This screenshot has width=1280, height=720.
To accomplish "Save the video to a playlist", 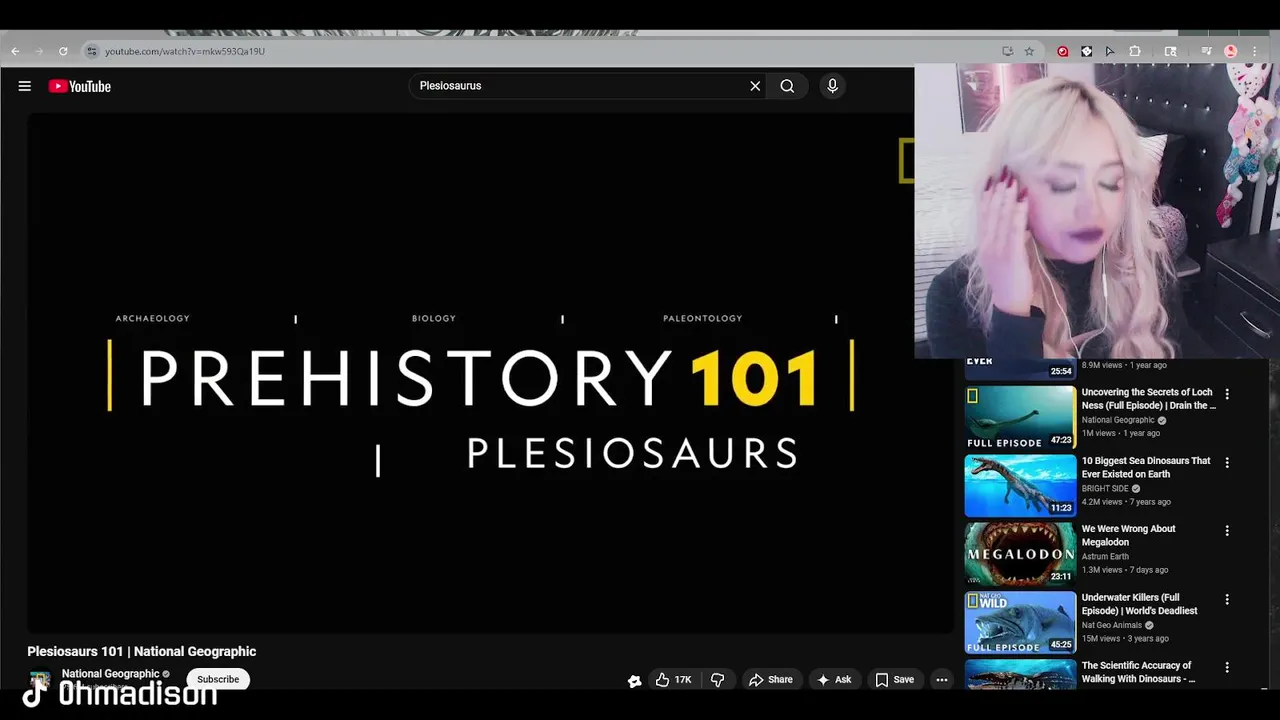I will (895, 680).
